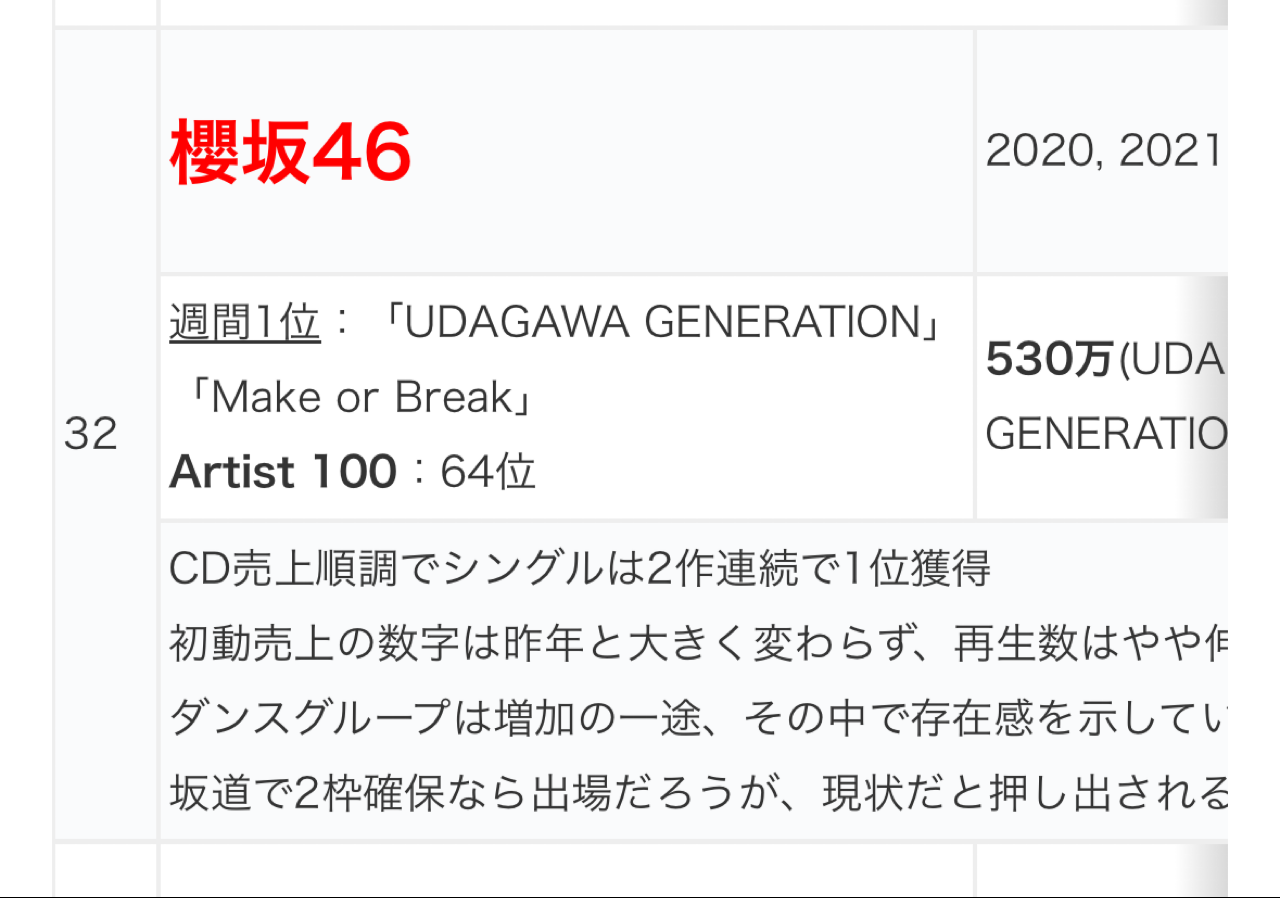Click the word 昨年 in the comments
Screen dimensions: 1280x898
tap(545, 644)
